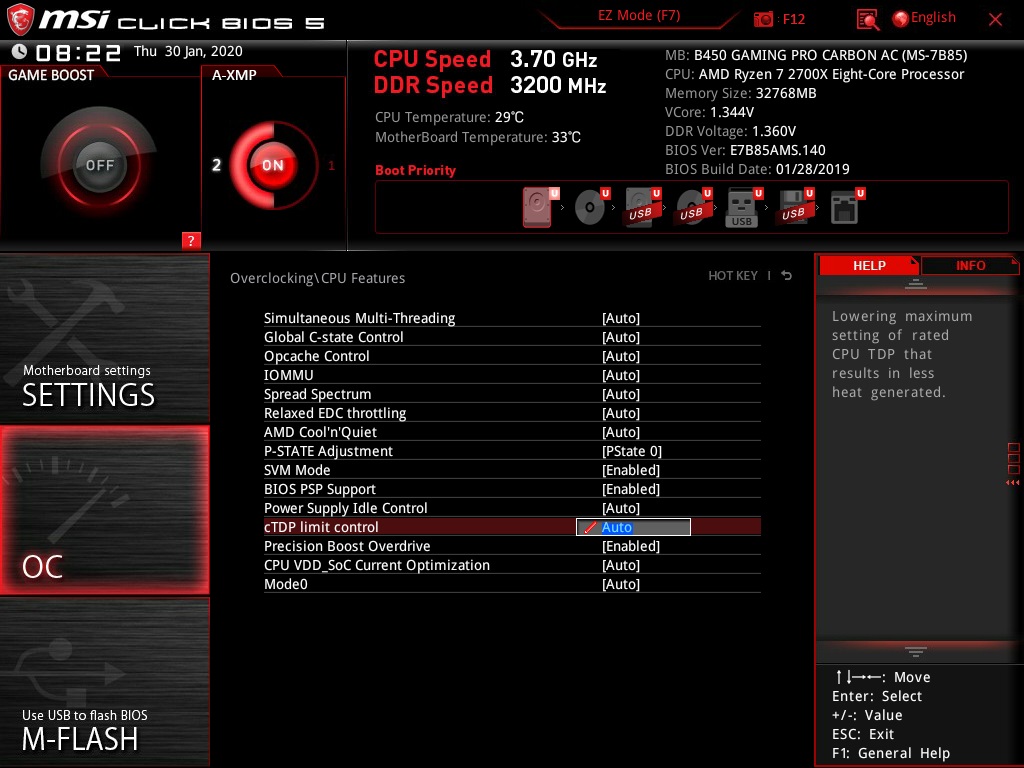Open Relaxed EDC throttling value
The width and height of the screenshot is (1024, 768).
click(620, 413)
